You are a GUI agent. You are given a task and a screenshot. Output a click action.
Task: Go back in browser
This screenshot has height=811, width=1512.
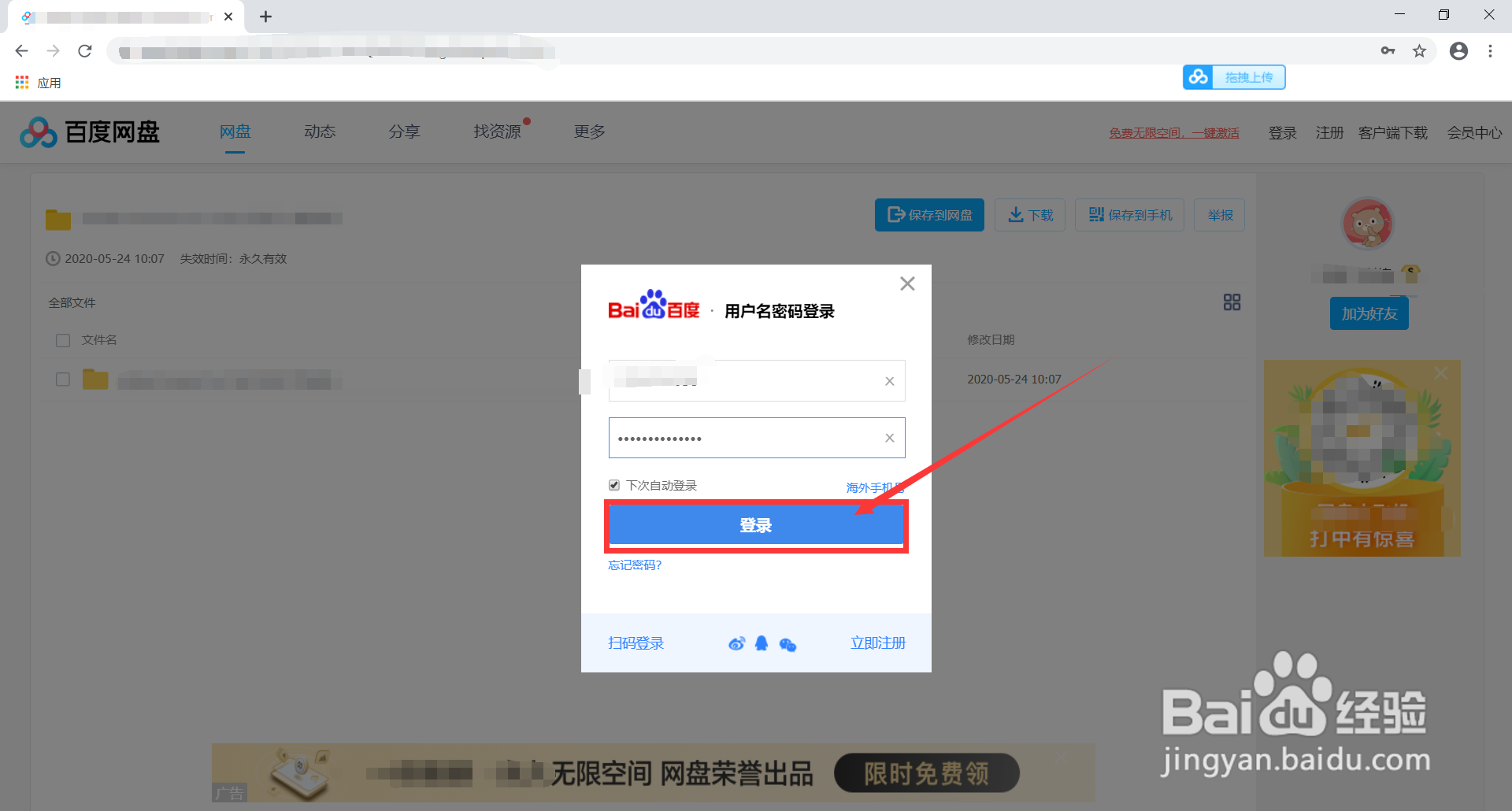pos(21,51)
